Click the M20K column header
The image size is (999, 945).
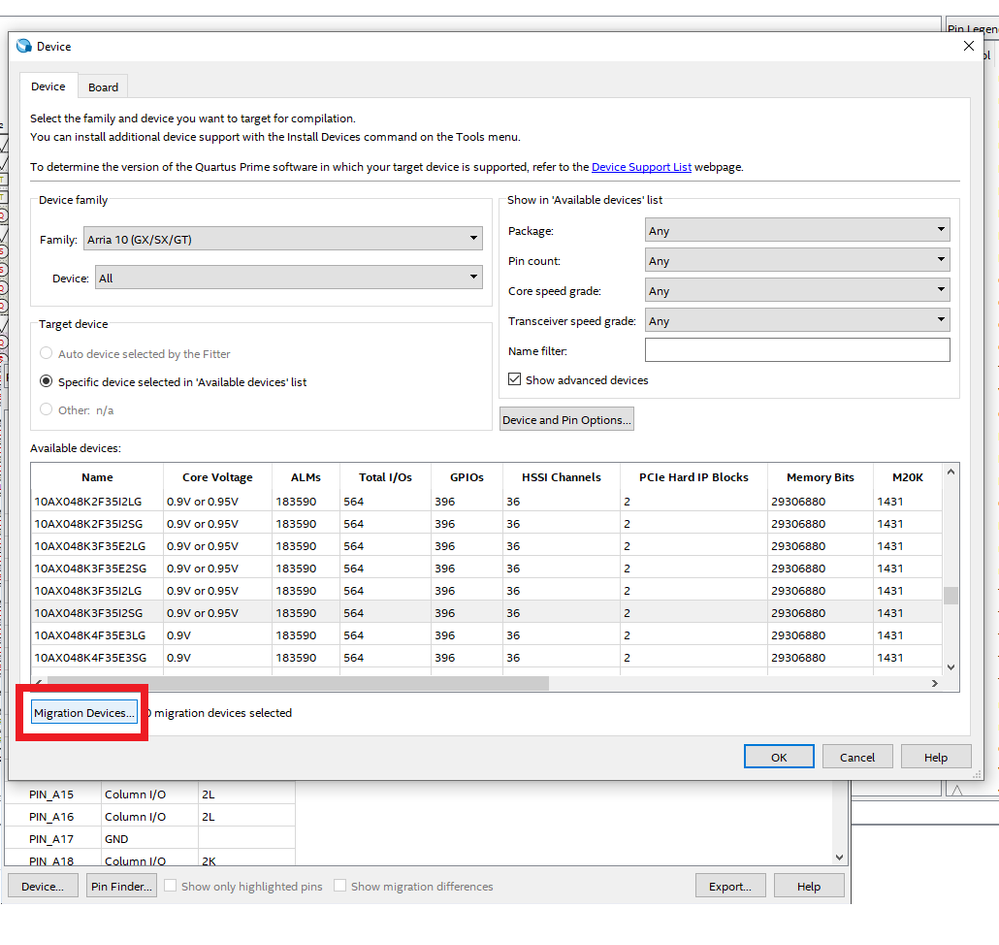pos(907,477)
